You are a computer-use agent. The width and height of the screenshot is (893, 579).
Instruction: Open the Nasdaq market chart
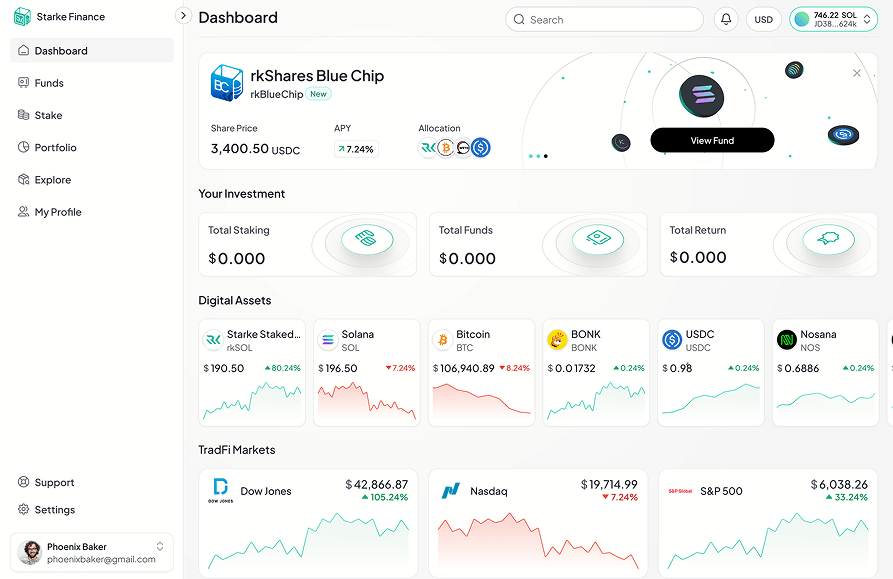(x=538, y=541)
